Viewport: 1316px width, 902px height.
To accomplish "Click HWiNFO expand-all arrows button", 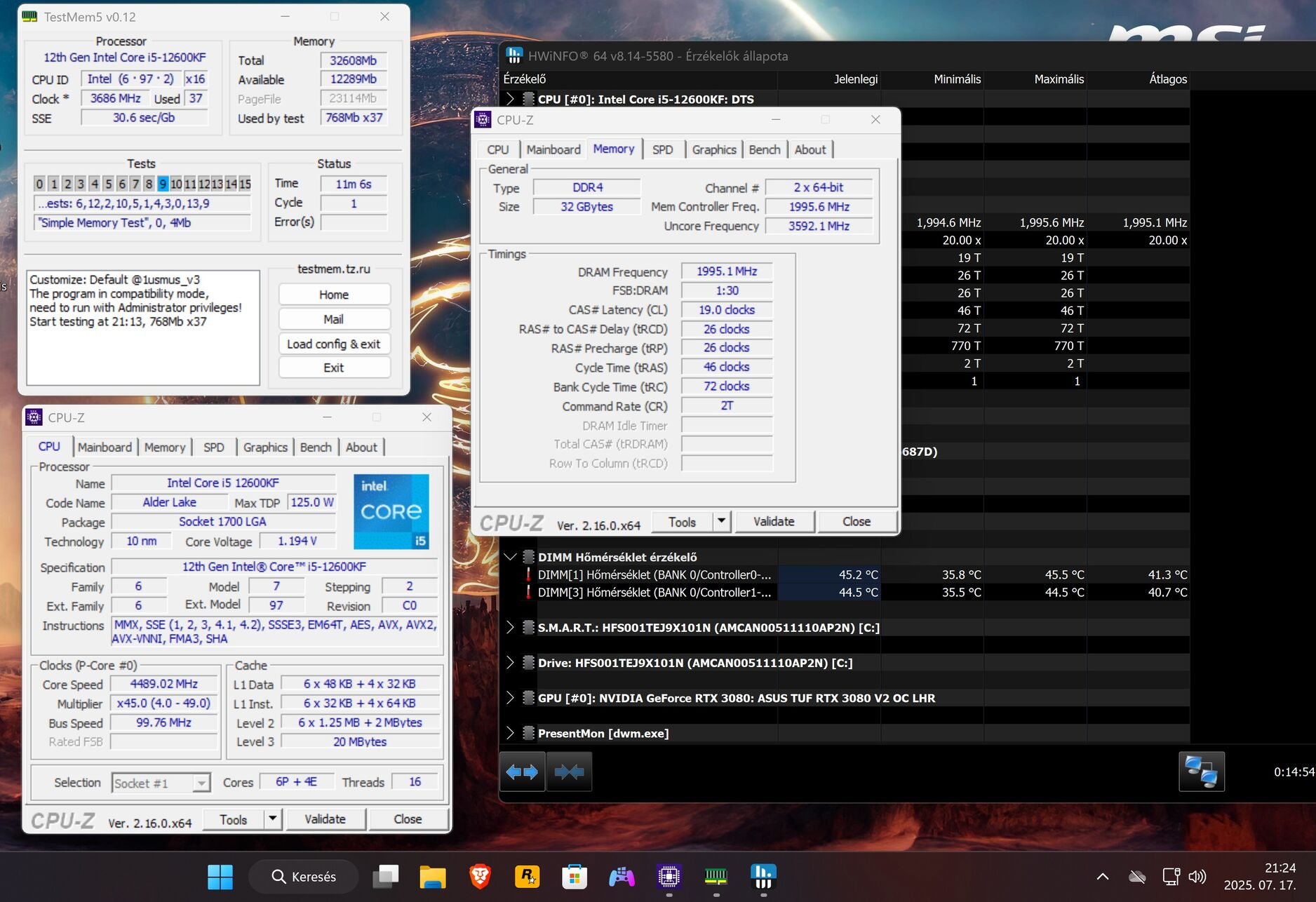I will point(522,772).
